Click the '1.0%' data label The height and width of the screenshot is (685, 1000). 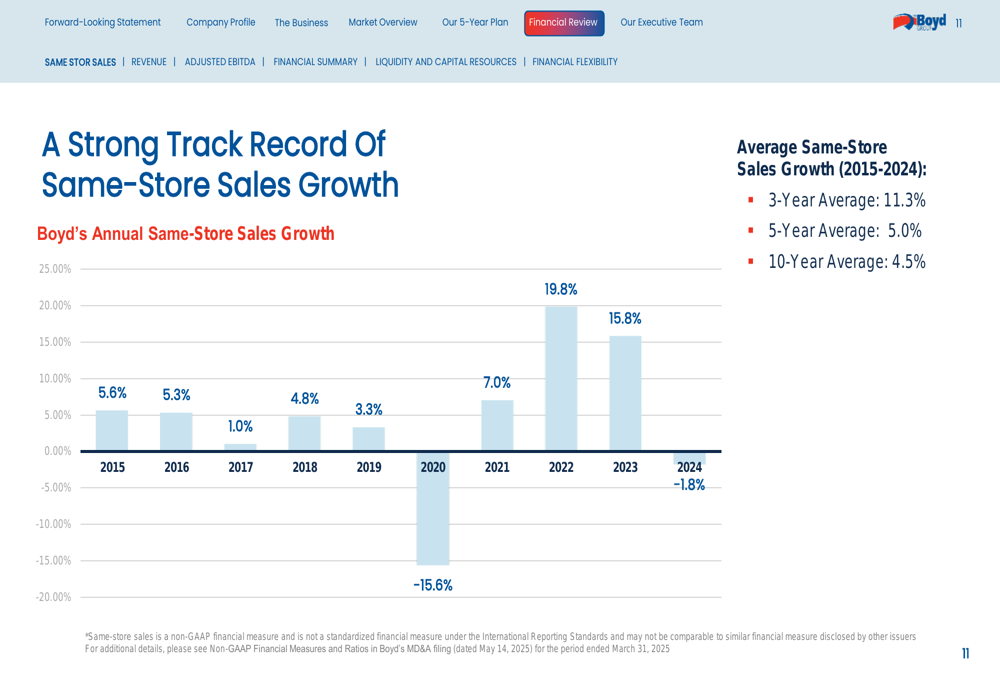240,426
